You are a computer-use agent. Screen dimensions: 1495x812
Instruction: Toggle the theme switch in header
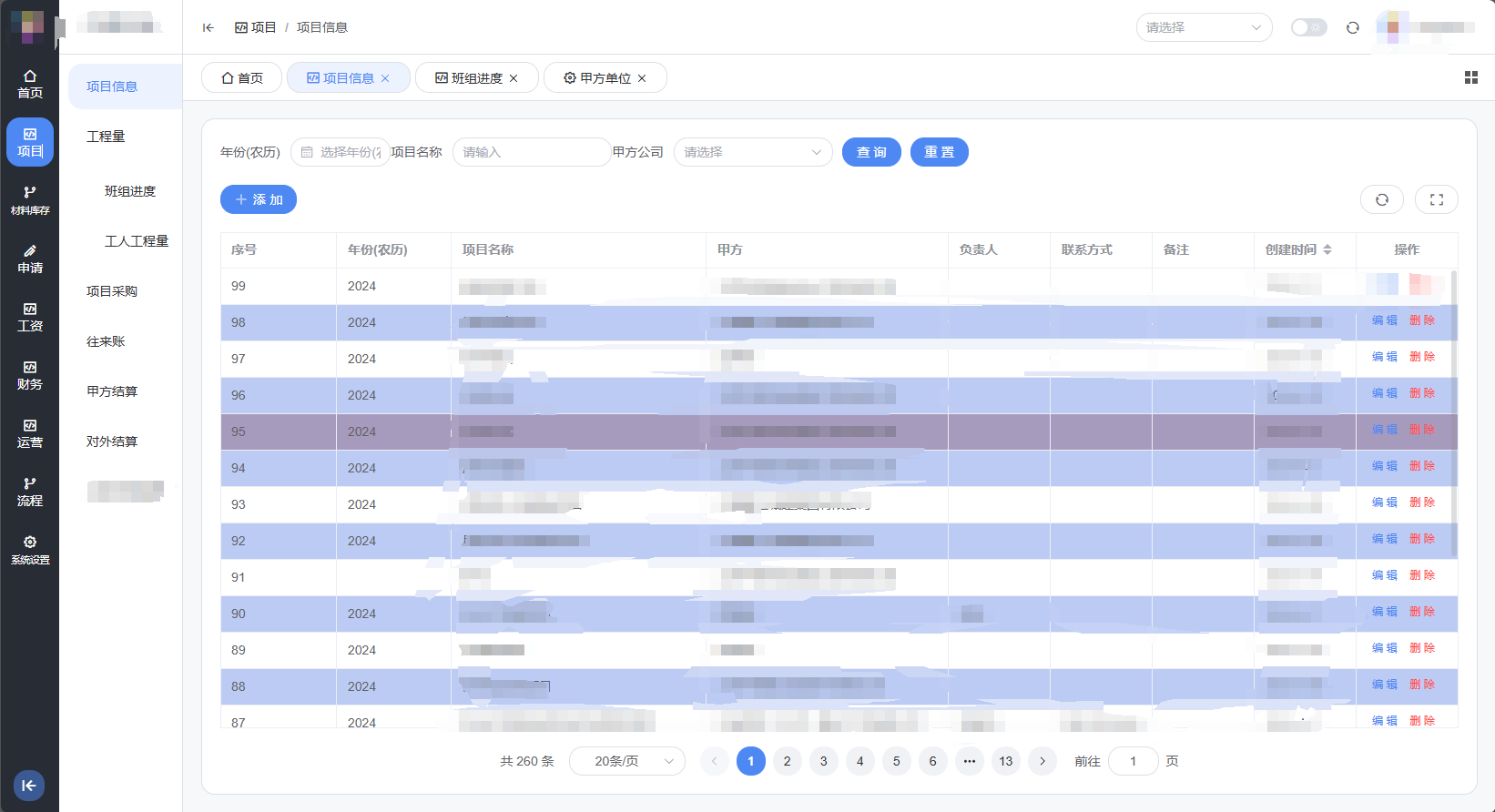(1309, 27)
